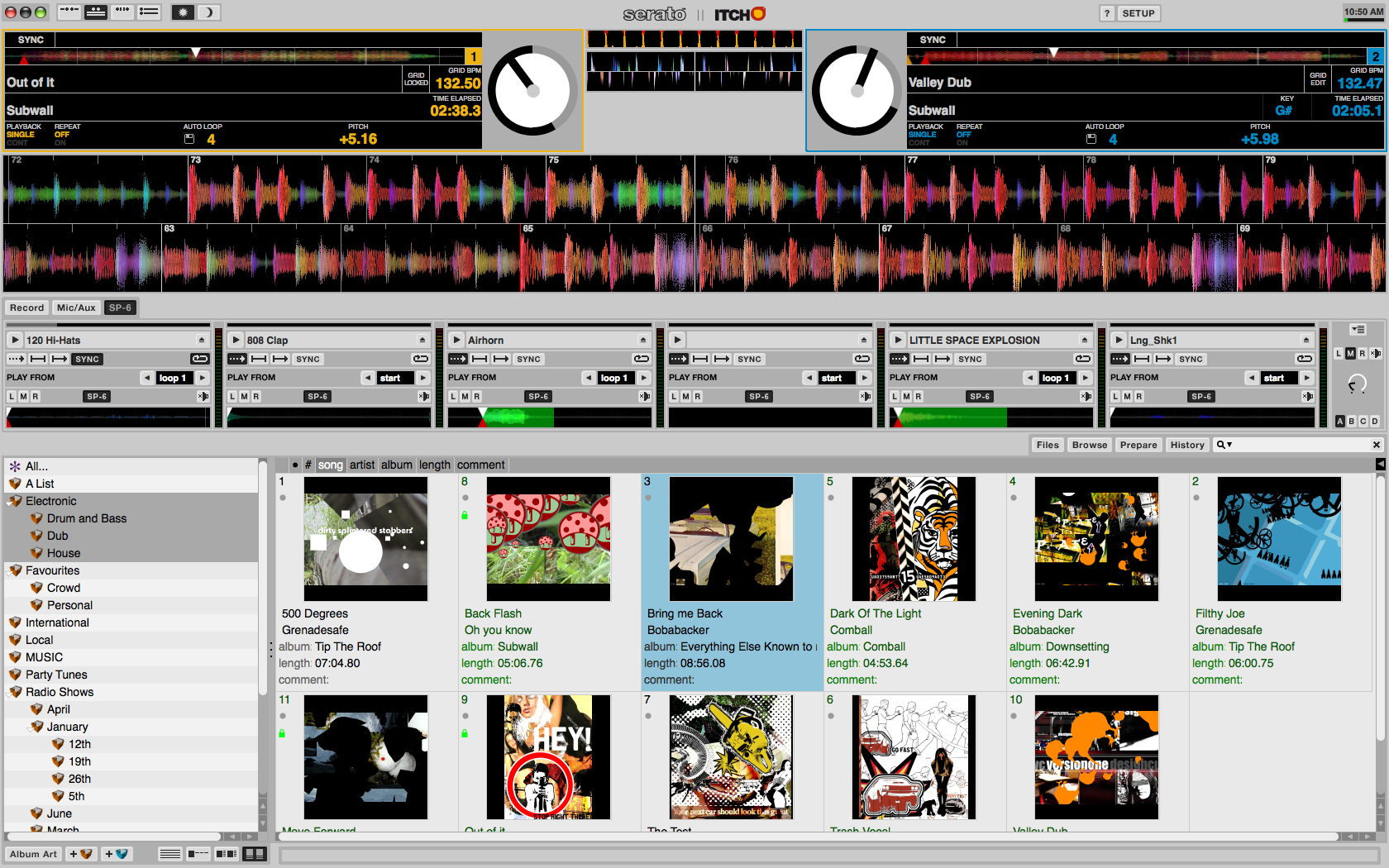Open the Mic/Aux panel tab

tap(76, 308)
